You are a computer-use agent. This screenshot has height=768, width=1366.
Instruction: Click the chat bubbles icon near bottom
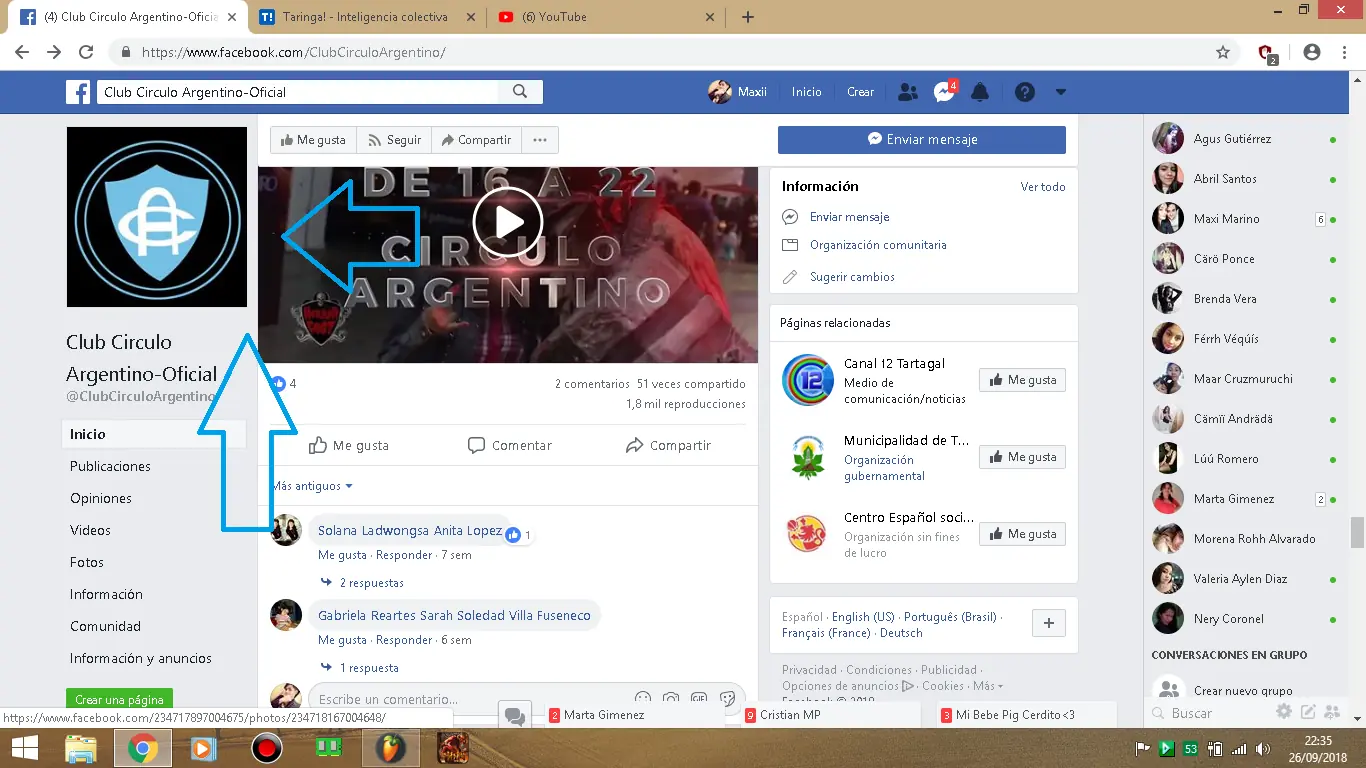[515, 715]
